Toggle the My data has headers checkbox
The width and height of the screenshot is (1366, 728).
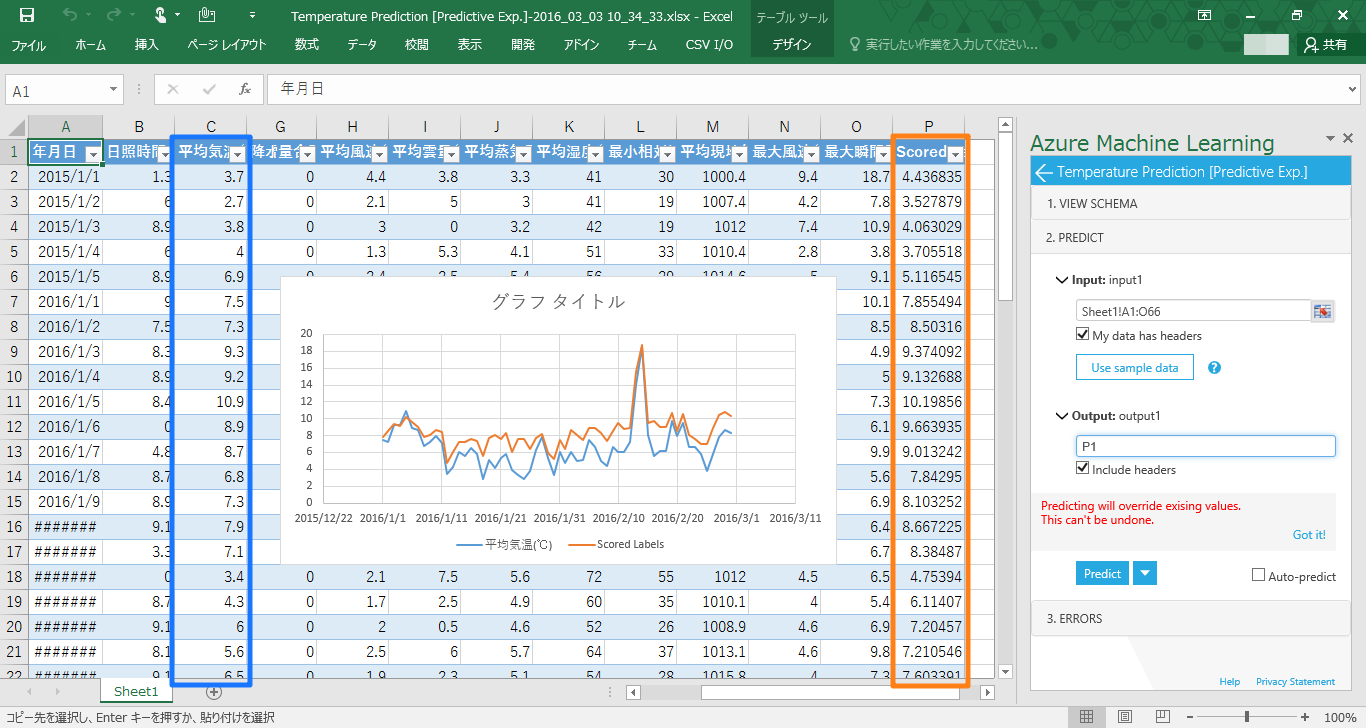click(1082, 335)
